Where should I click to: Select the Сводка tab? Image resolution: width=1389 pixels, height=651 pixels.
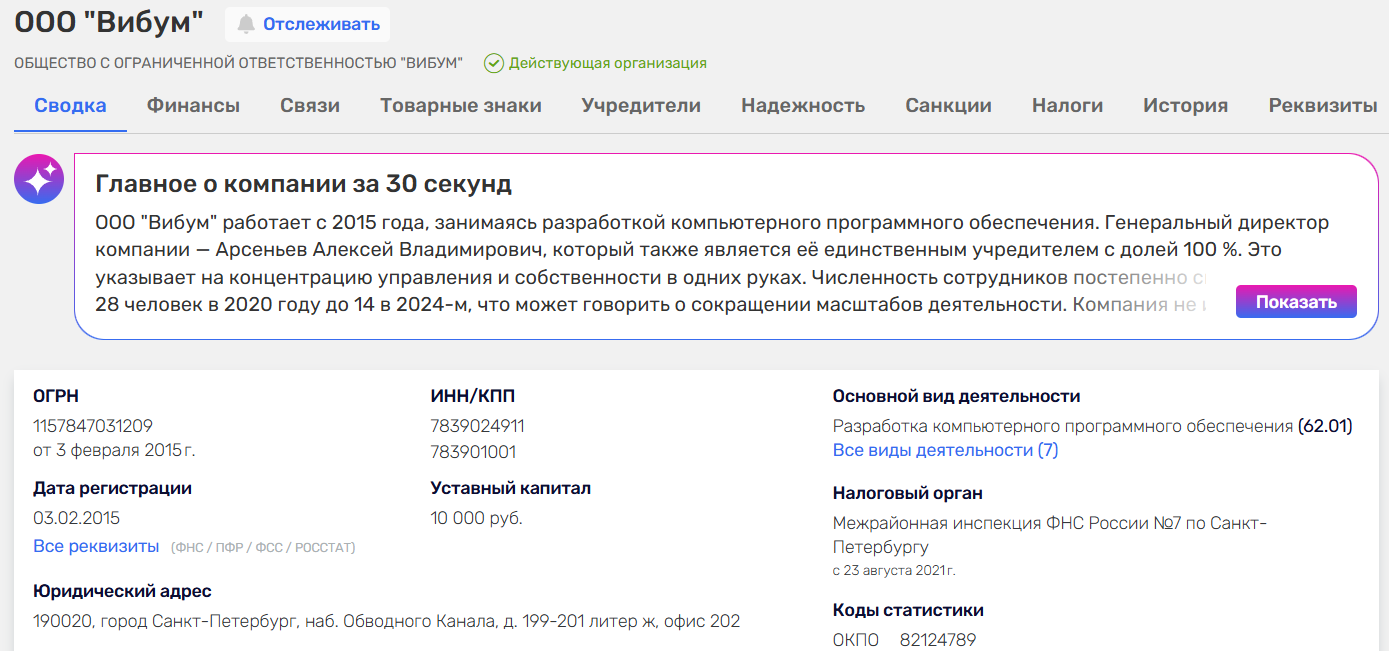tap(70, 106)
